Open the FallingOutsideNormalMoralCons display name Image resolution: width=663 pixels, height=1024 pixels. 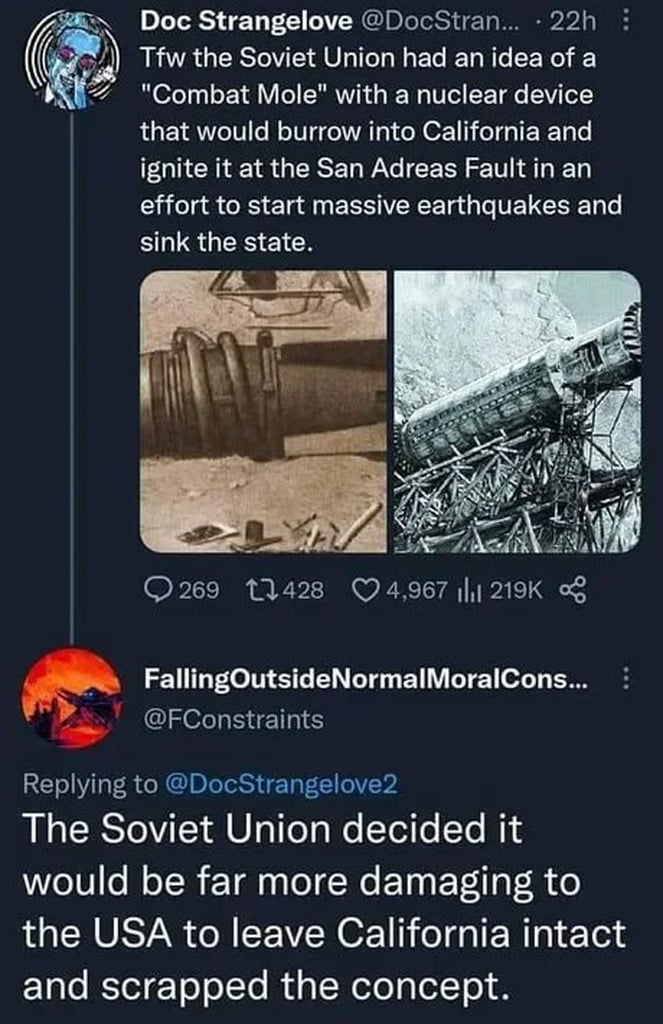tap(366, 680)
